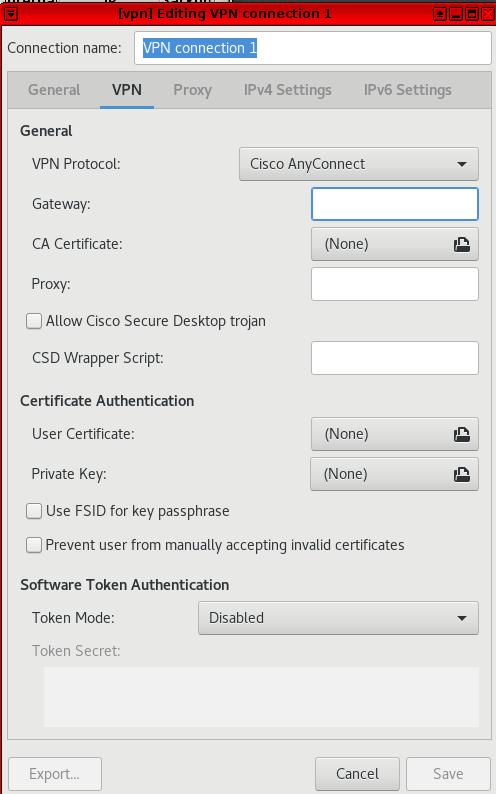
Task: Click the User Certificate file browse icon
Action: 462,434
